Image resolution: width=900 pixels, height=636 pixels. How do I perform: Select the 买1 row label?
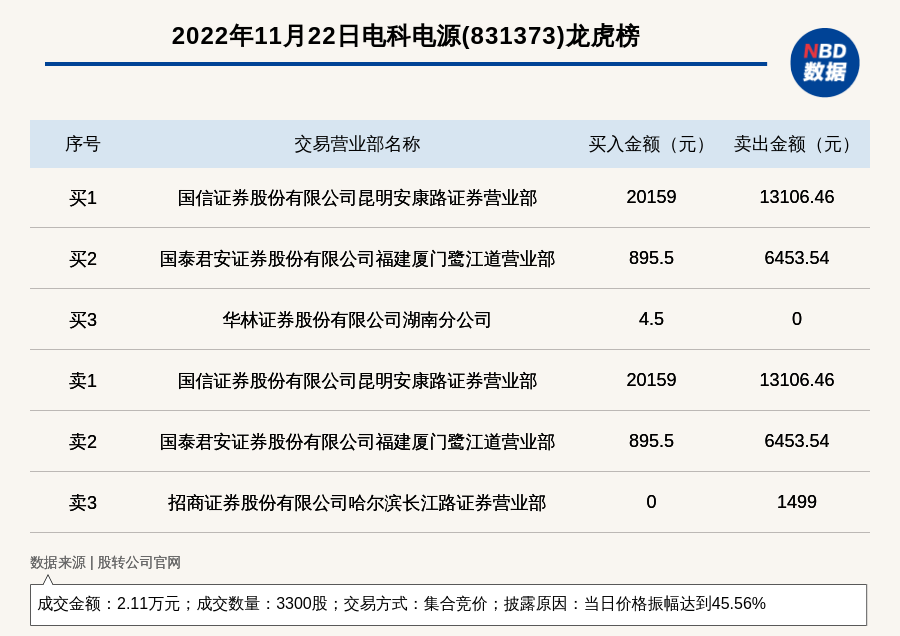(83, 198)
